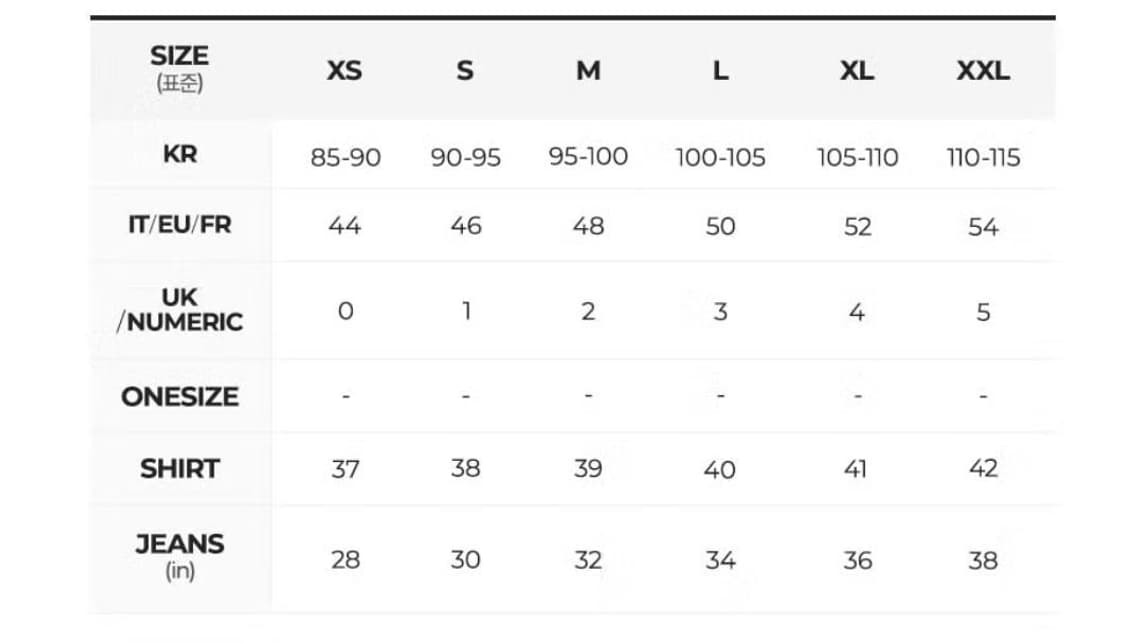Select the SHIRT value 37
This screenshot has height=643, width=1125.
click(345, 469)
